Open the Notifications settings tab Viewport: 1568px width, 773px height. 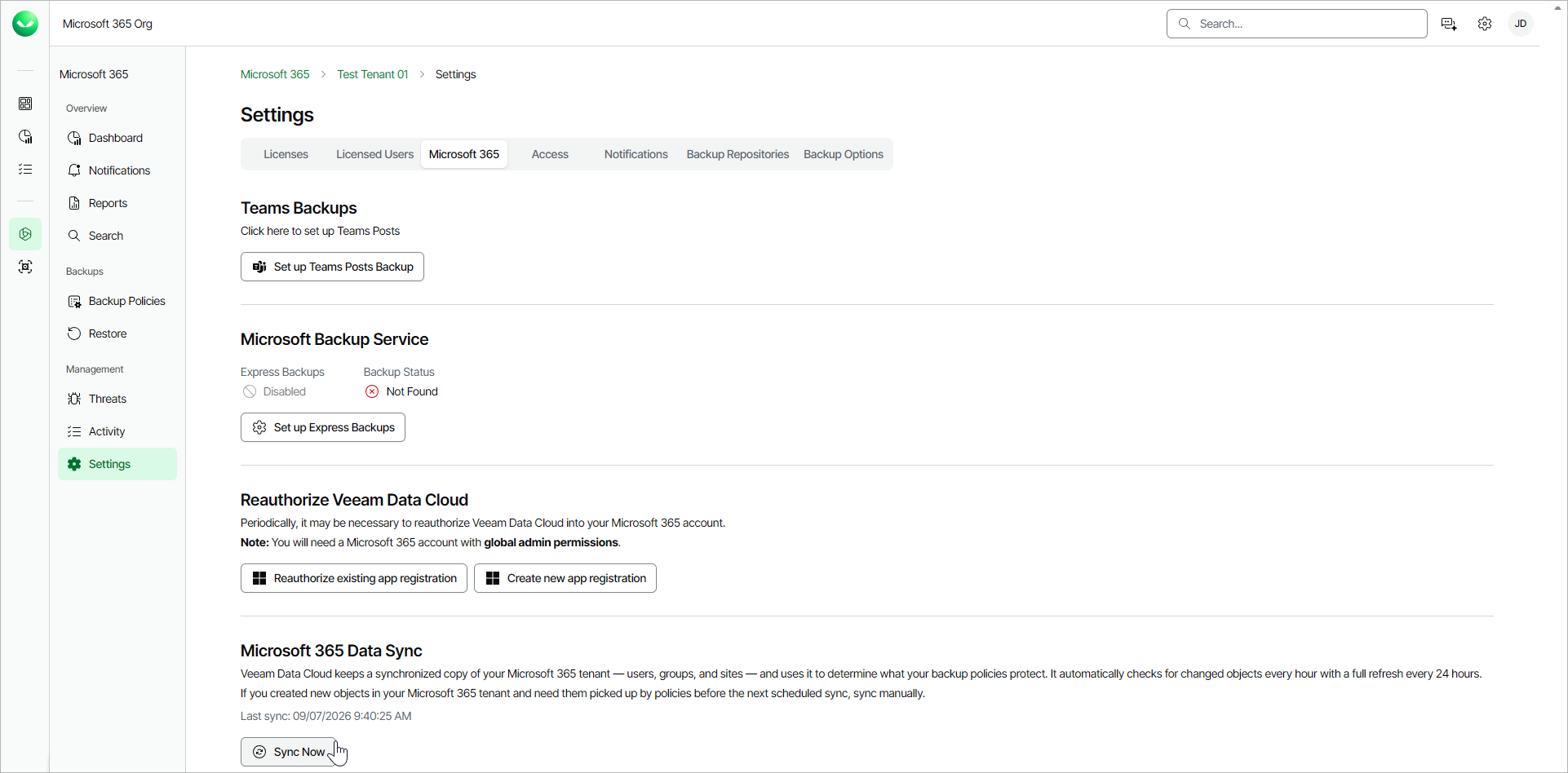636,154
